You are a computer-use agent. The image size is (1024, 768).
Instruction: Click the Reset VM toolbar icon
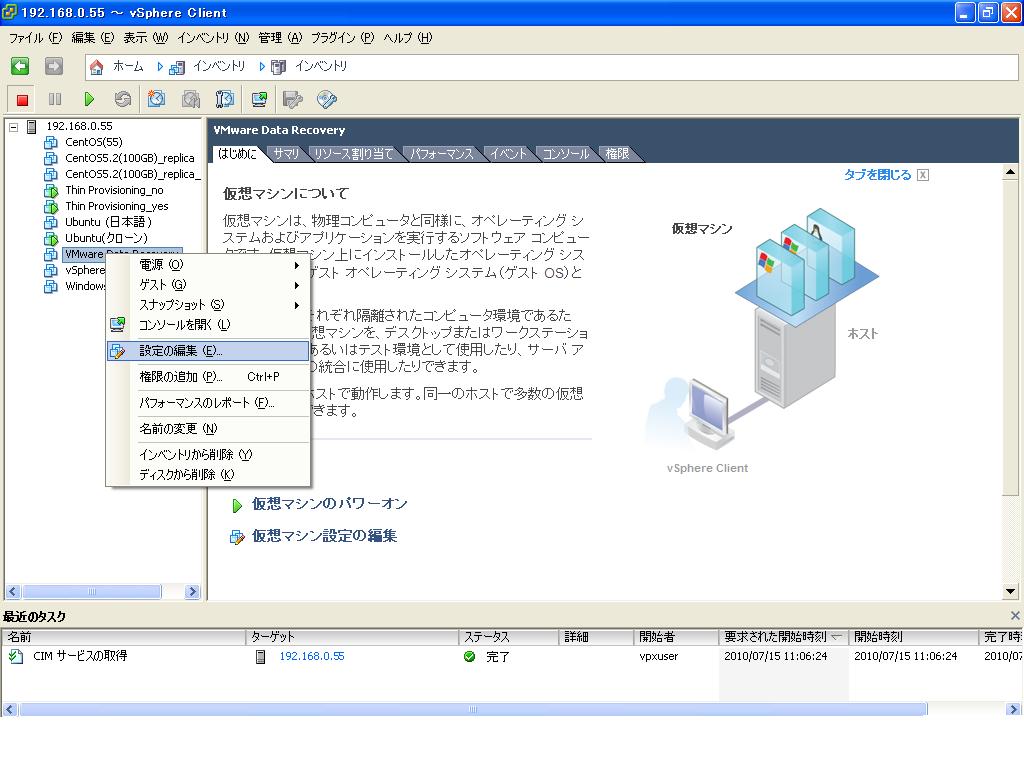coord(122,99)
